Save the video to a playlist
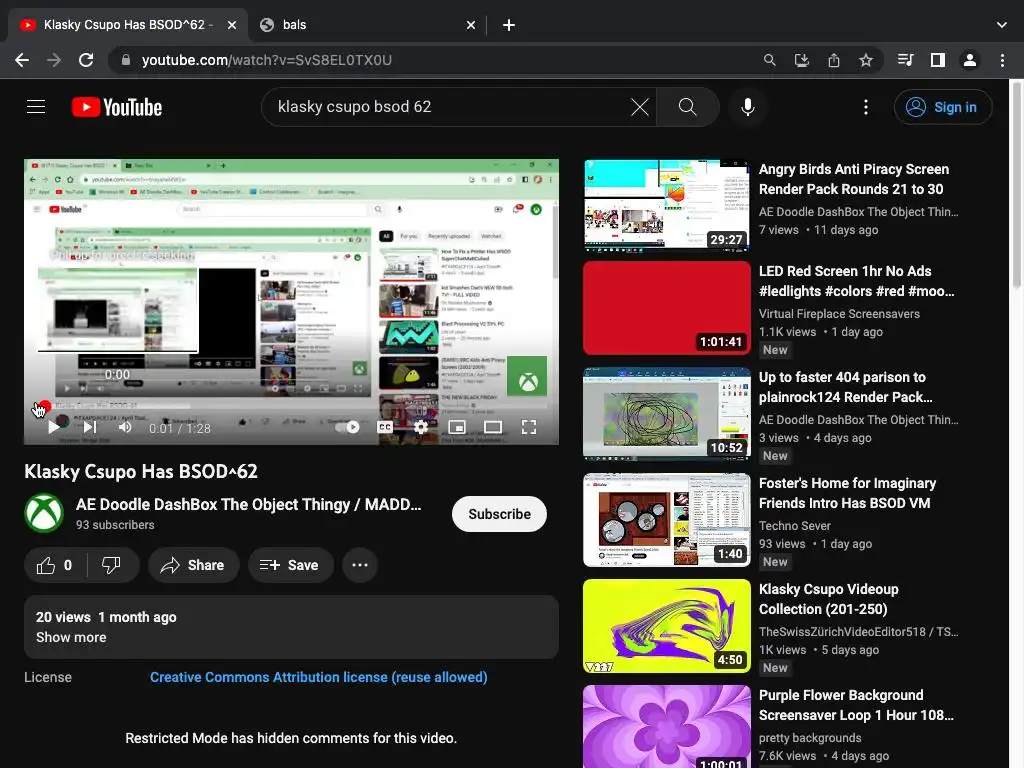The image size is (1024, 768). click(x=289, y=565)
